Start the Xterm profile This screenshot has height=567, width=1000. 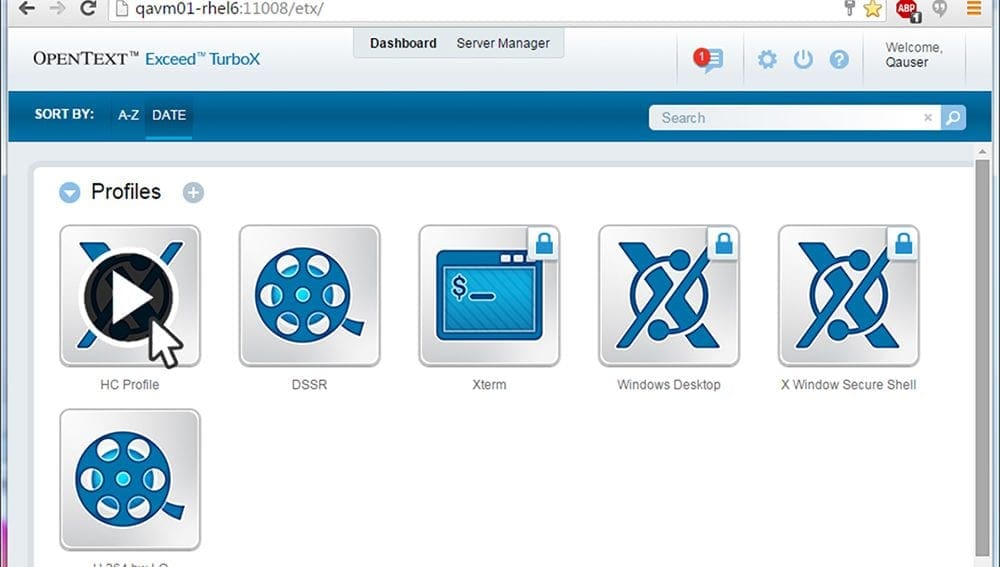[x=489, y=295]
